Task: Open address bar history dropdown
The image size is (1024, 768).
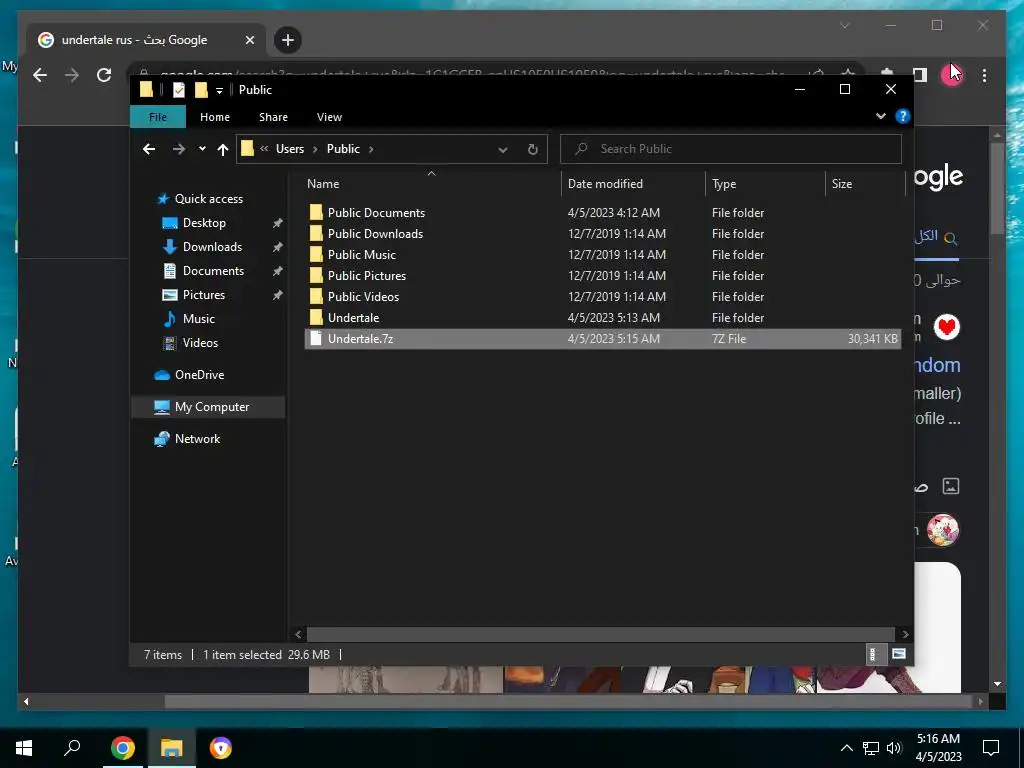Action: pos(503,150)
